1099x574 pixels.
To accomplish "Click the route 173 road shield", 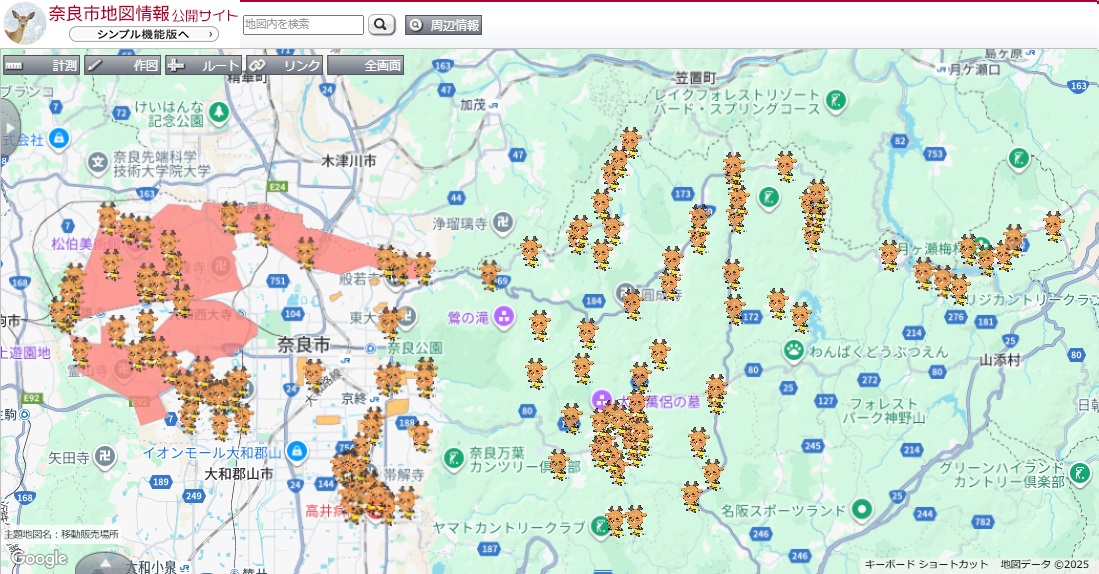I will coord(683,193).
